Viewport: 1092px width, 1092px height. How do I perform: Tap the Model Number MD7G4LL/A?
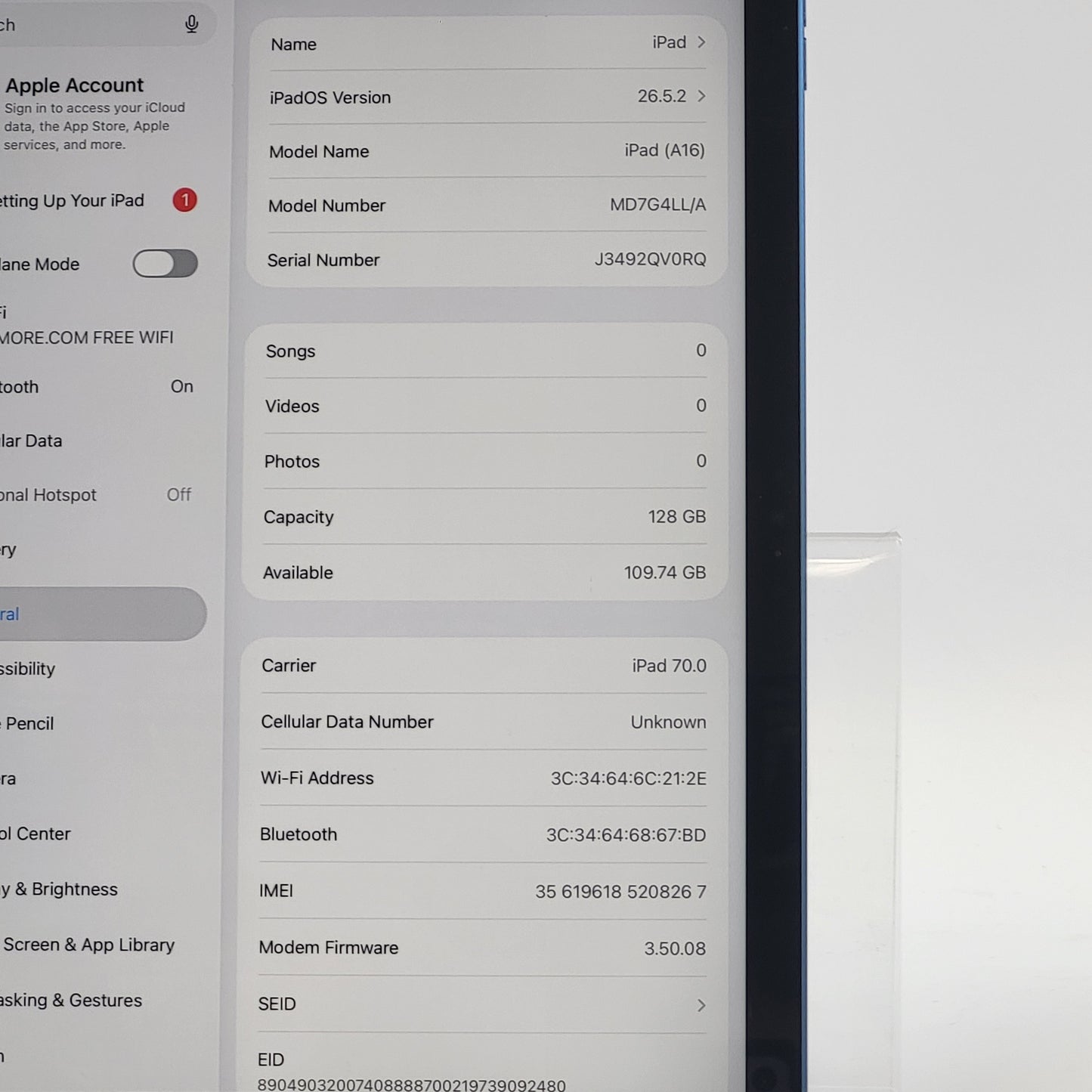click(x=657, y=205)
